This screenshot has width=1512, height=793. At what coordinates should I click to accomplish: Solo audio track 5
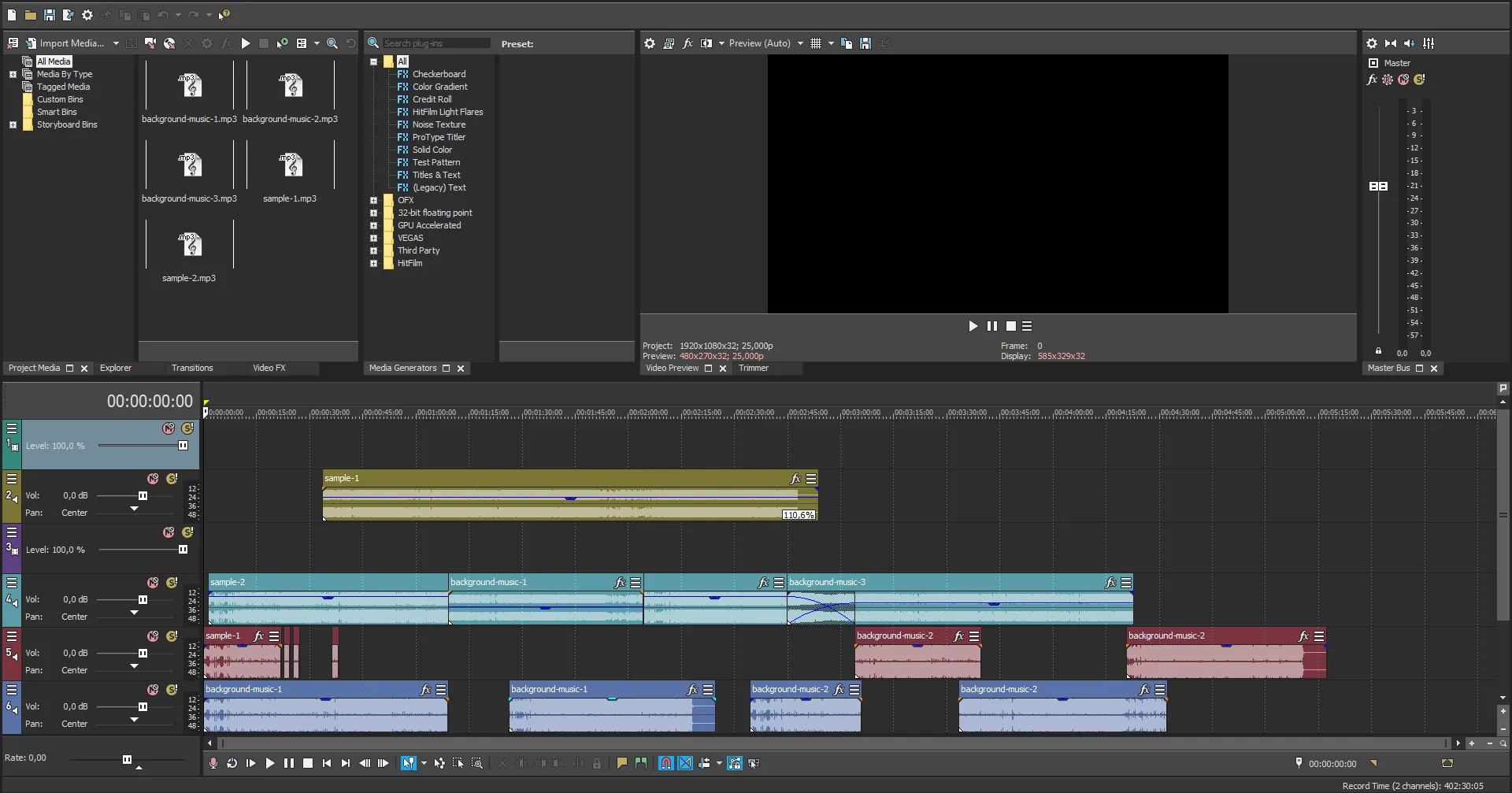(172, 636)
